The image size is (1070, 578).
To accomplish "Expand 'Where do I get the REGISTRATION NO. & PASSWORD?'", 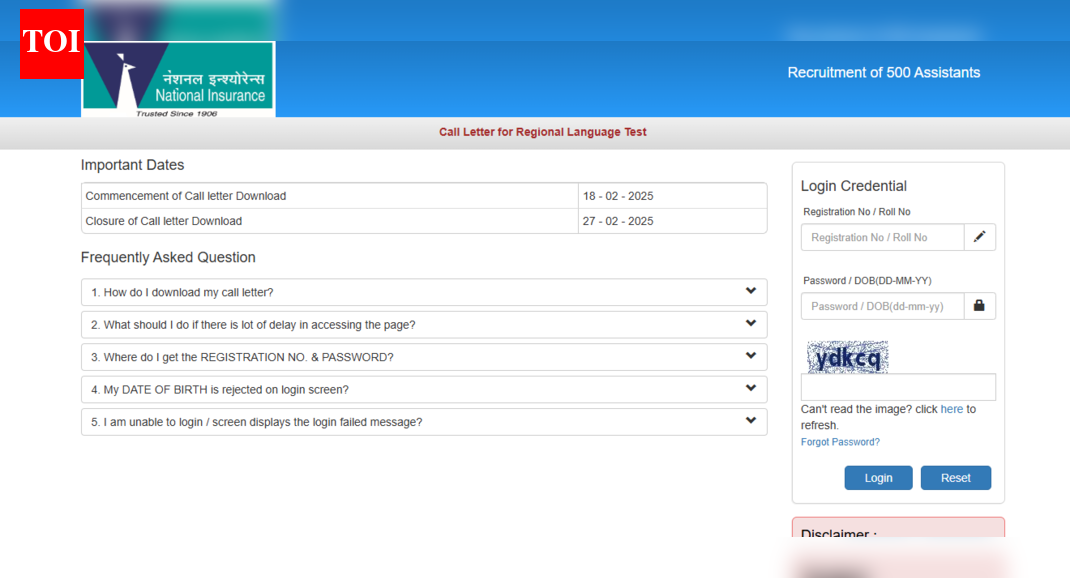I will (x=424, y=357).
